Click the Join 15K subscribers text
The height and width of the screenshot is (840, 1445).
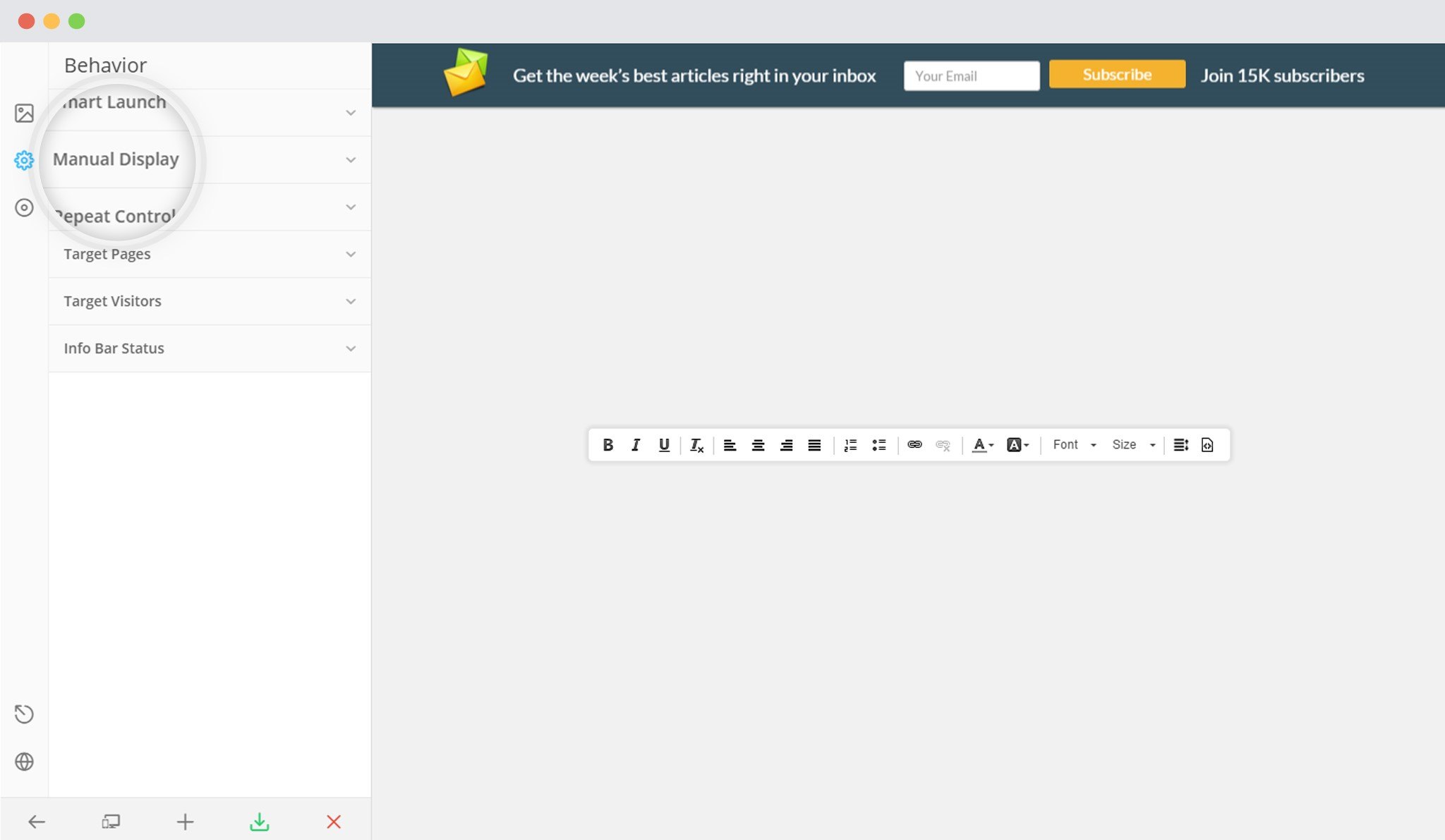(x=1283, y=75)
